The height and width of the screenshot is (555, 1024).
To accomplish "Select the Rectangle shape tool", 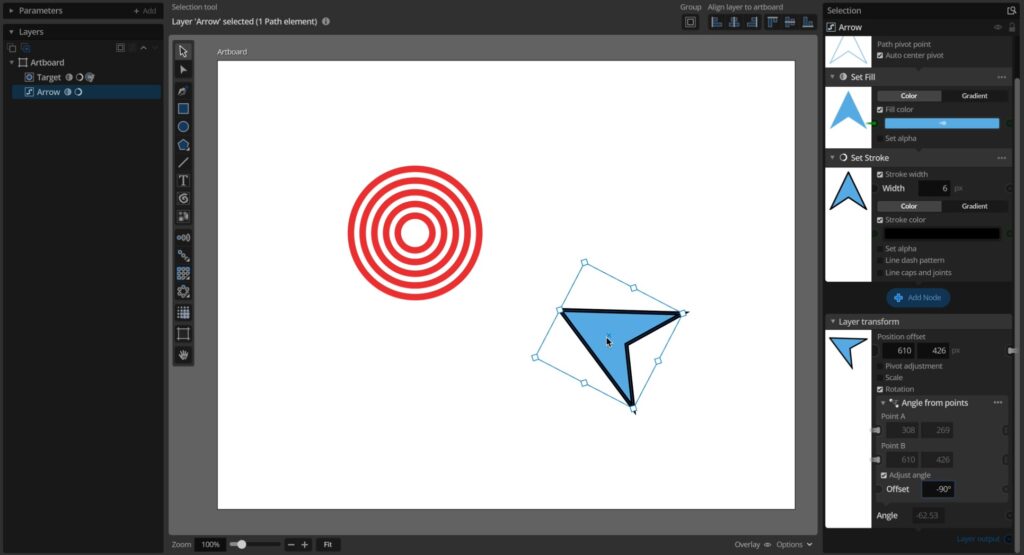I will pyautogui.click(x=183, y=109).
